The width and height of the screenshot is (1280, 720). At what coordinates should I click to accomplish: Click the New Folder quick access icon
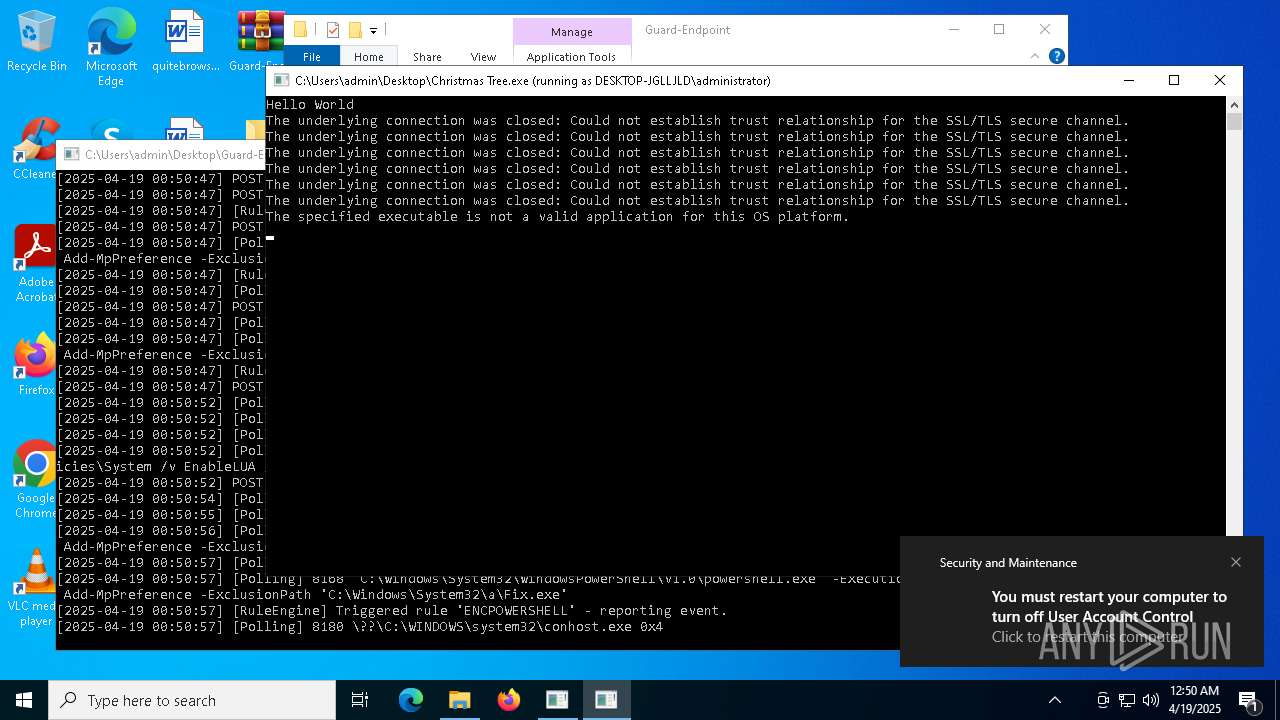(x=354, y=30)
